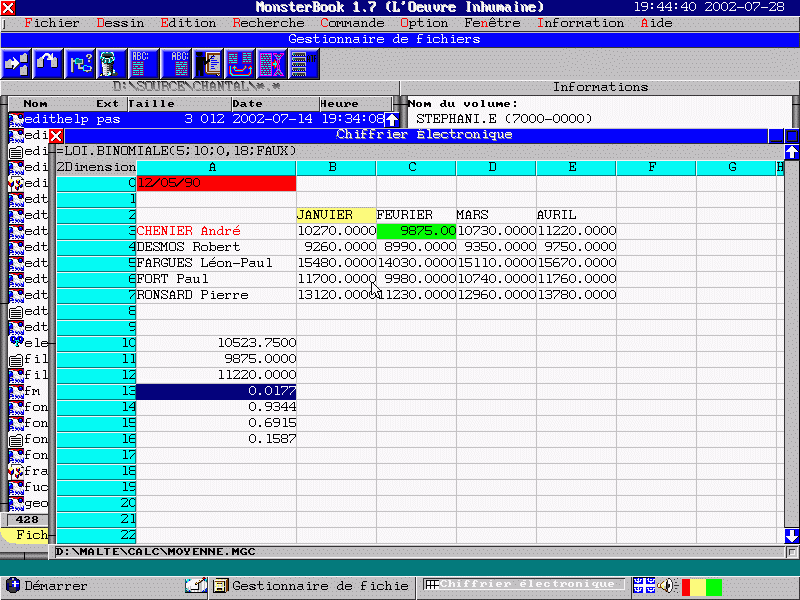Sort file list by Taille column
800x600 pixels.
coord(152,104)
